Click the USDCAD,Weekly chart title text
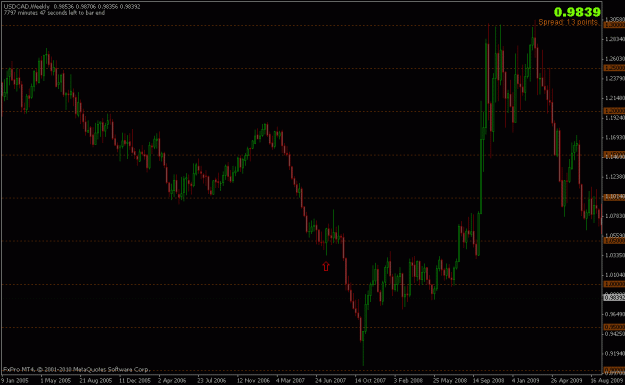Image resolution: width=625 pixels, height=385 pixels. tap(27, 7)
